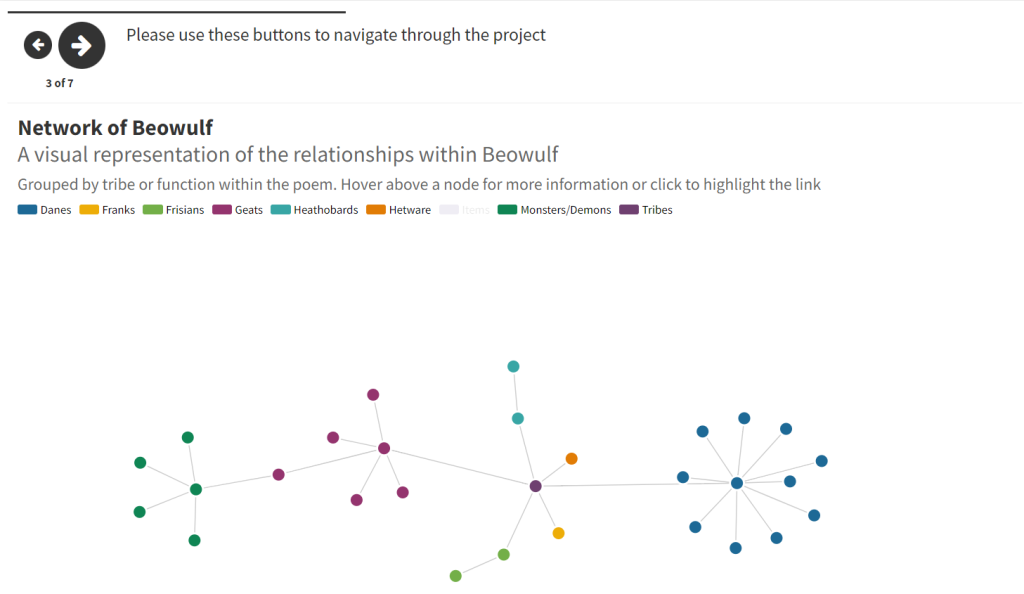The image size is (1024, 594).
Task: Toggle Heathobards legend entry
Action: [x=314, y=210]
